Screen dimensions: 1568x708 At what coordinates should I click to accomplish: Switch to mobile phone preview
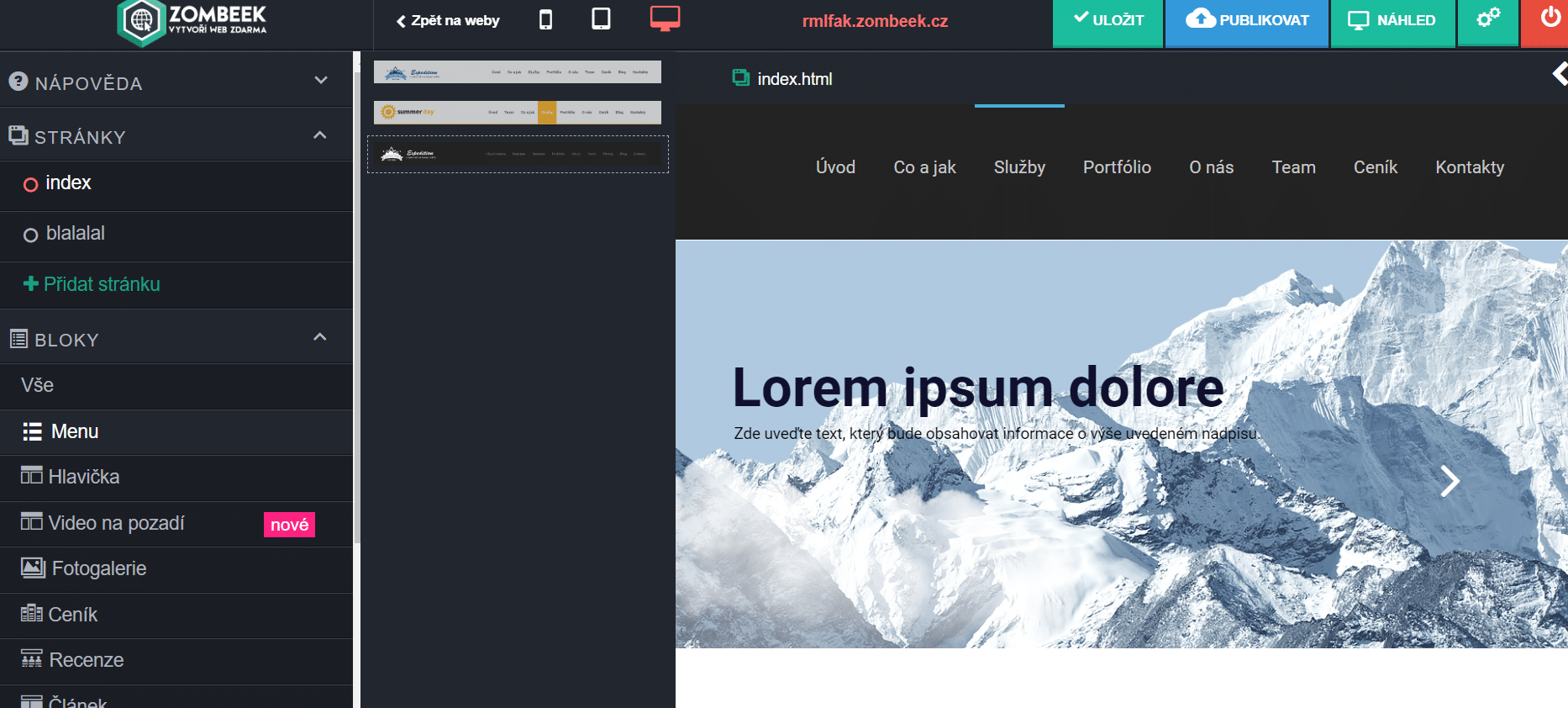(545, 19)
